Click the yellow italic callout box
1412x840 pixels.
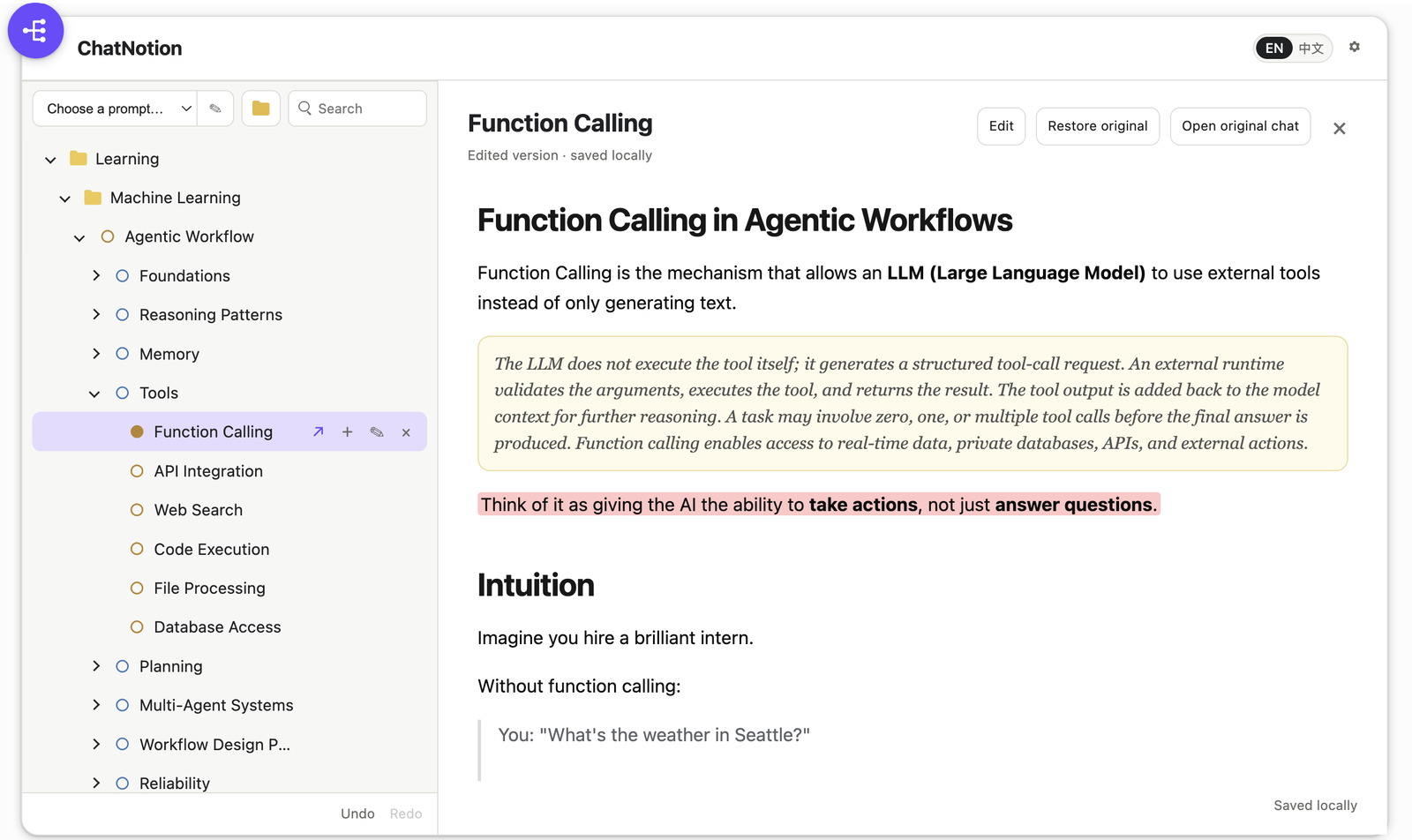tap(913, 403)
